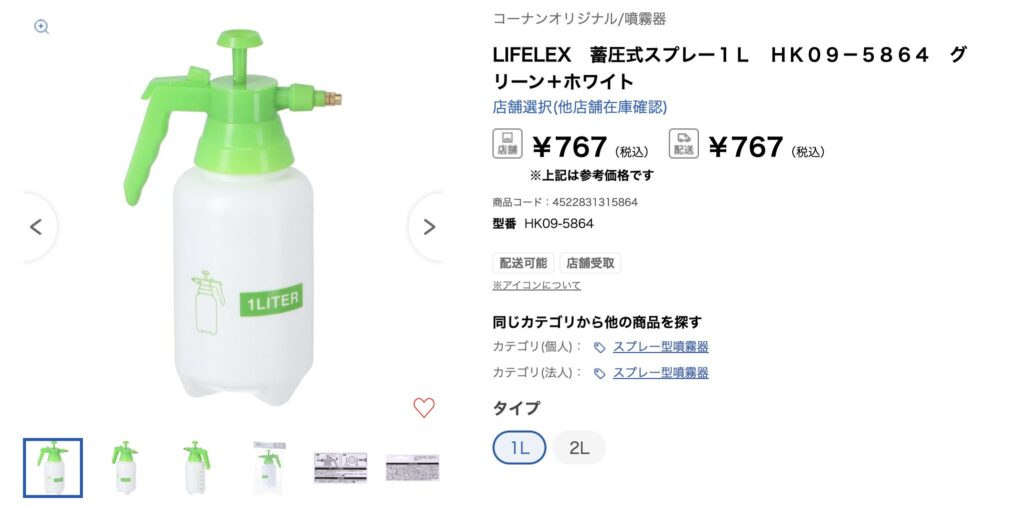Open スプレー型噴霧器 link for カテゴリ(法人)

660,373
